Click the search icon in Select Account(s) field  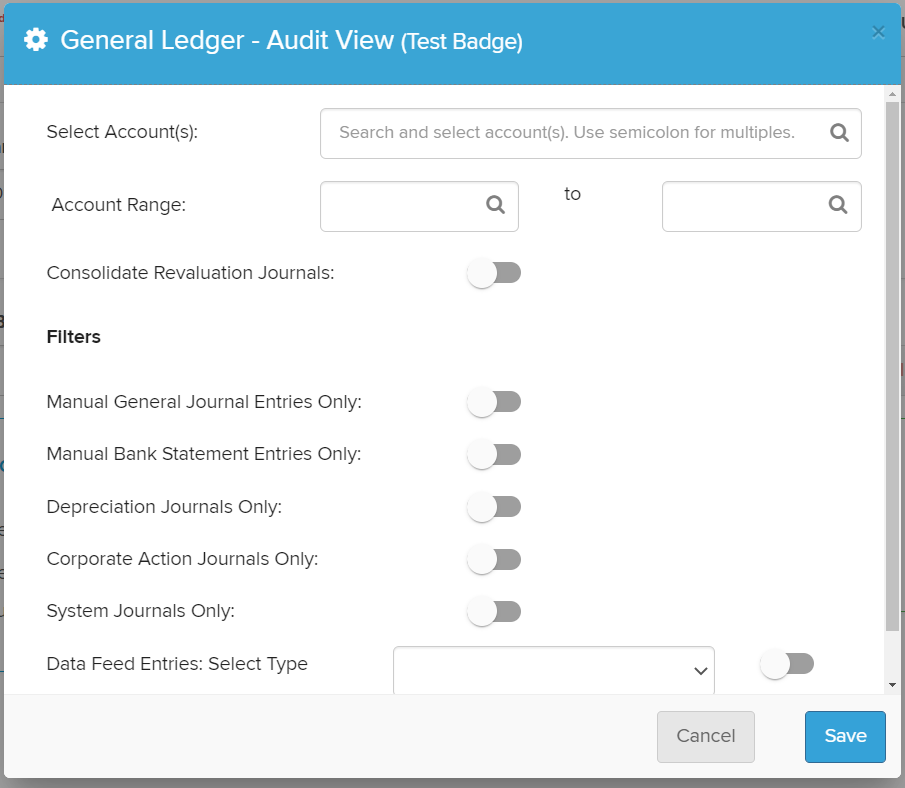coord(839,133)
